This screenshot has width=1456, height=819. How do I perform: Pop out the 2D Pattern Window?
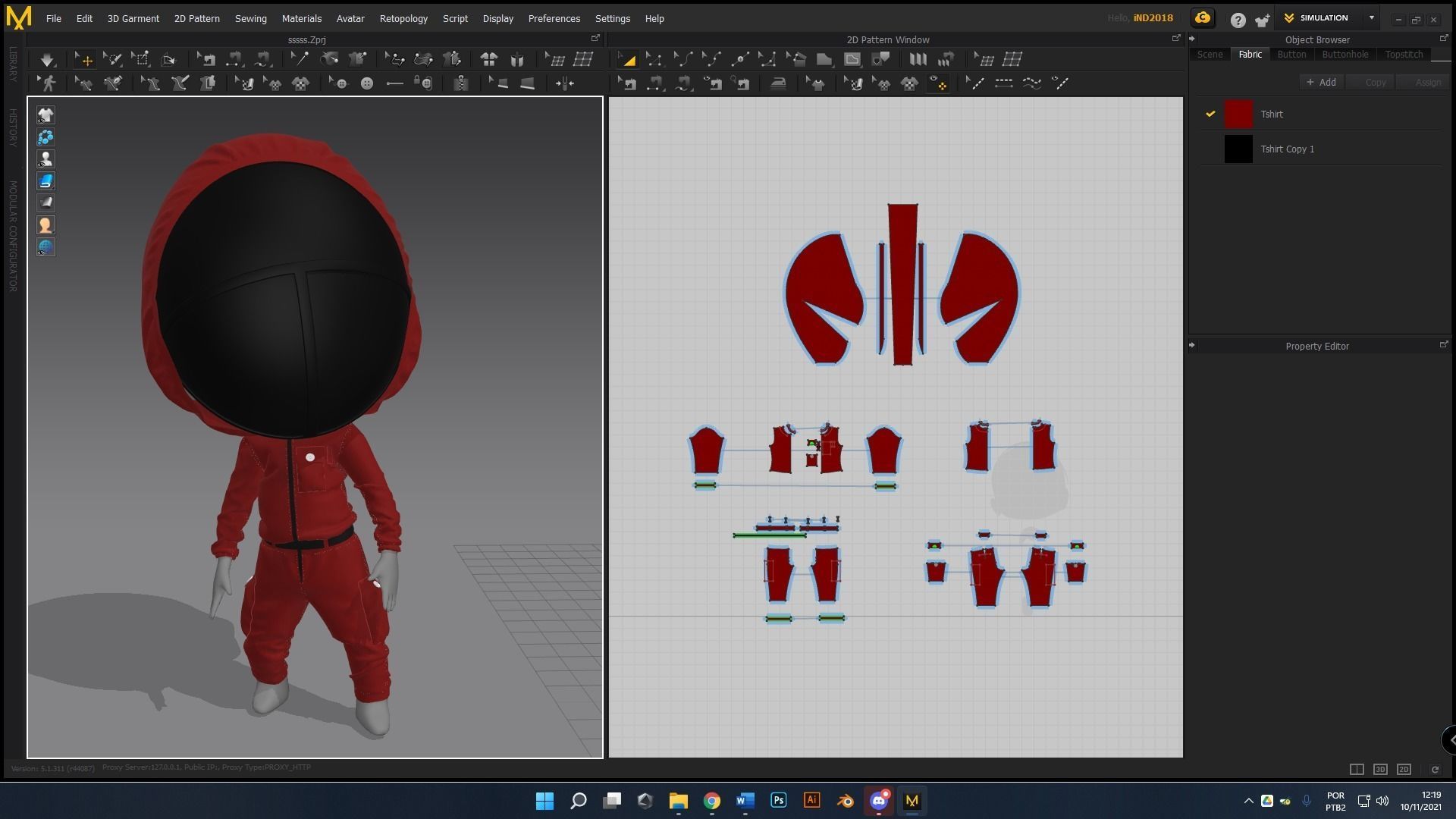click(x=1176, y=39)
